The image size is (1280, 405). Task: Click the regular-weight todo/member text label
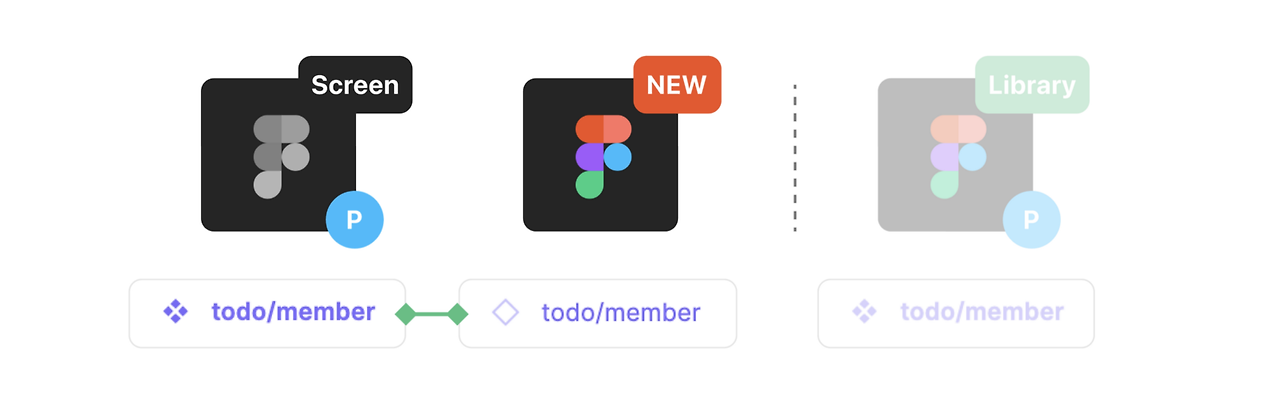click(621, 313)
